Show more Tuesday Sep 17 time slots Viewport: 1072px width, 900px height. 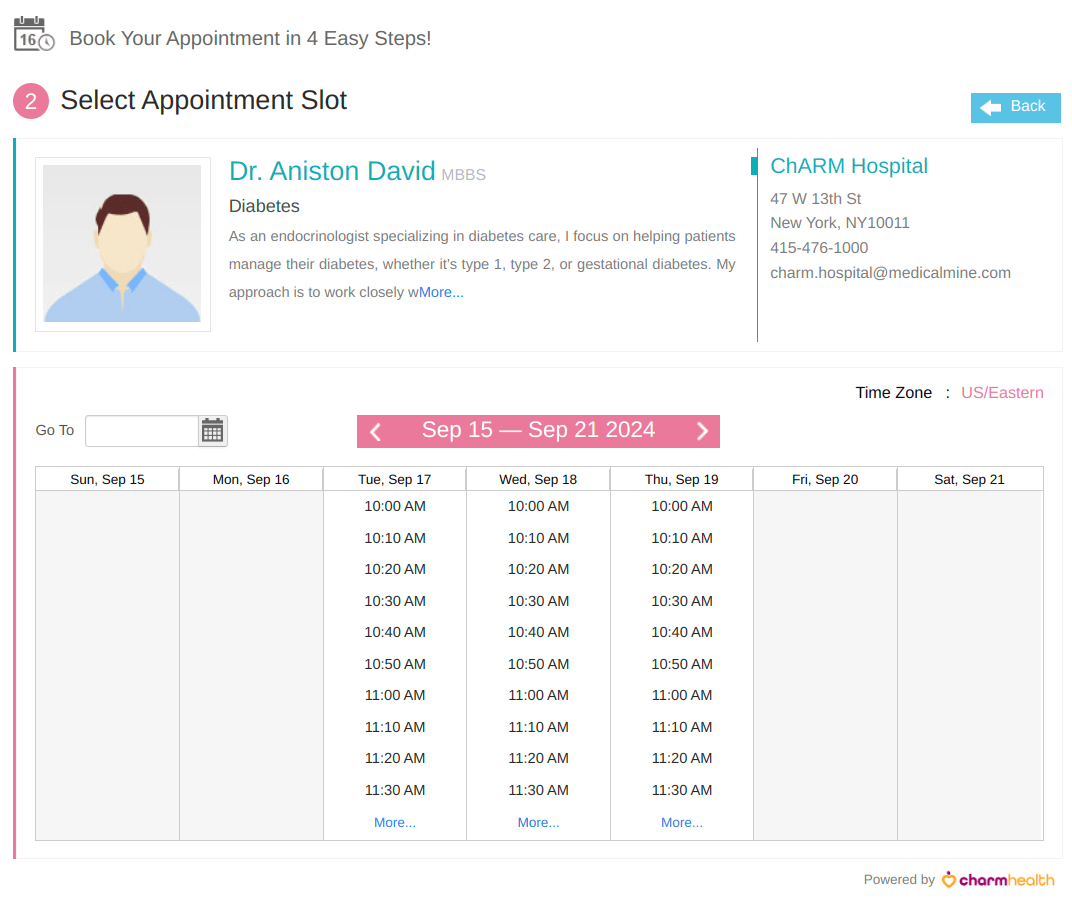(x=395, y=823)
